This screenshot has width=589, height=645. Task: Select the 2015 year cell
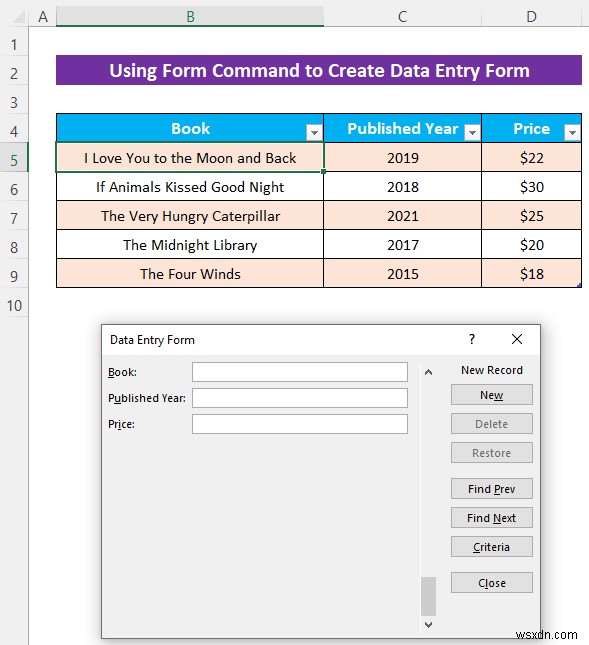coord(403,274)
